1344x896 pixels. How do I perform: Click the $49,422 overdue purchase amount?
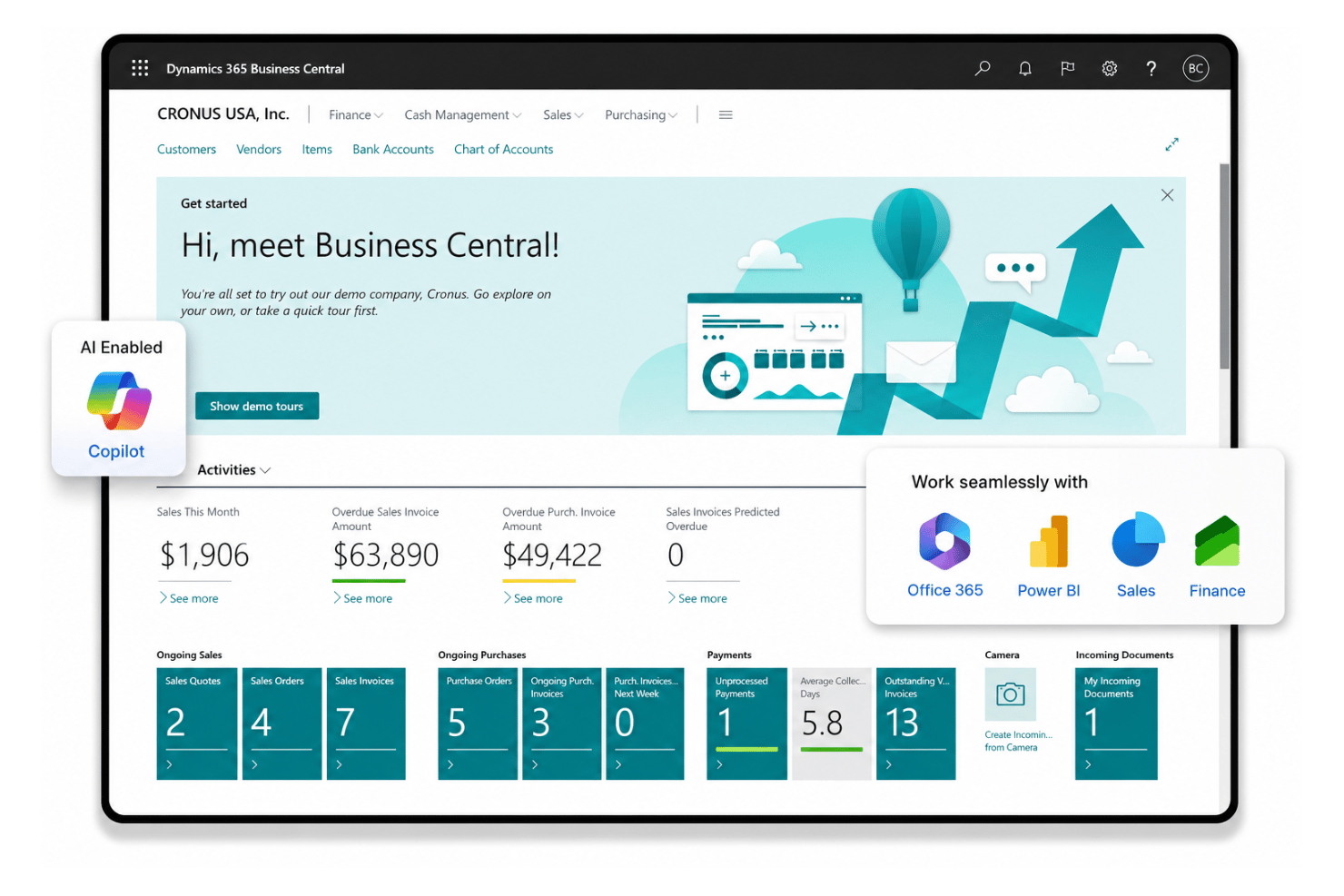point(552,555)
